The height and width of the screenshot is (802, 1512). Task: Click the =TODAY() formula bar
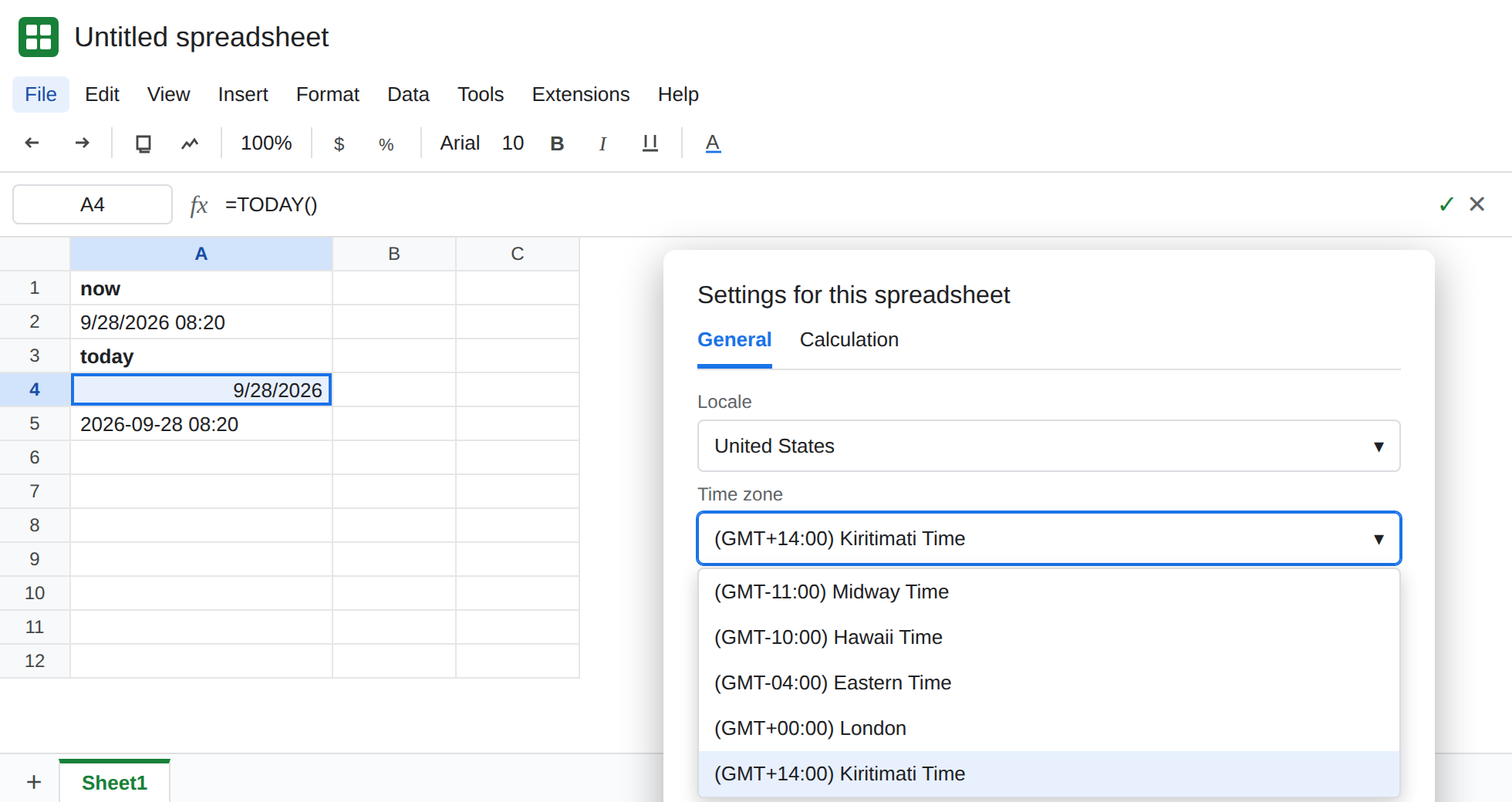point(272,205)
